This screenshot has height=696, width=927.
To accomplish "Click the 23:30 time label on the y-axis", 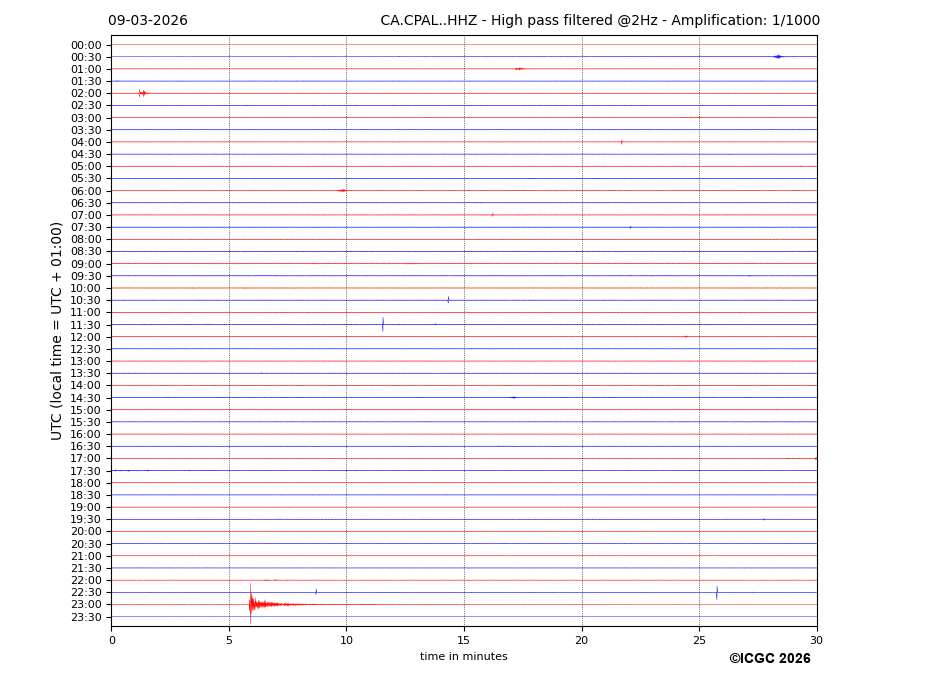I will (x=86, y=617).
